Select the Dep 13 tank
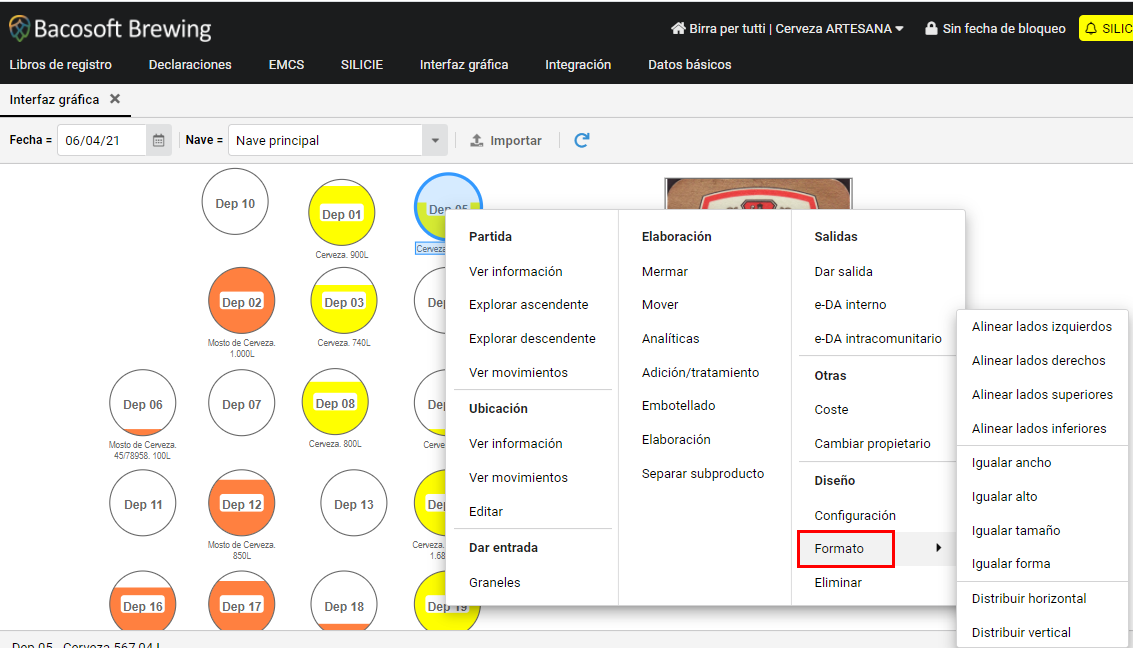1133x648 pixels. tap(354, 504)
